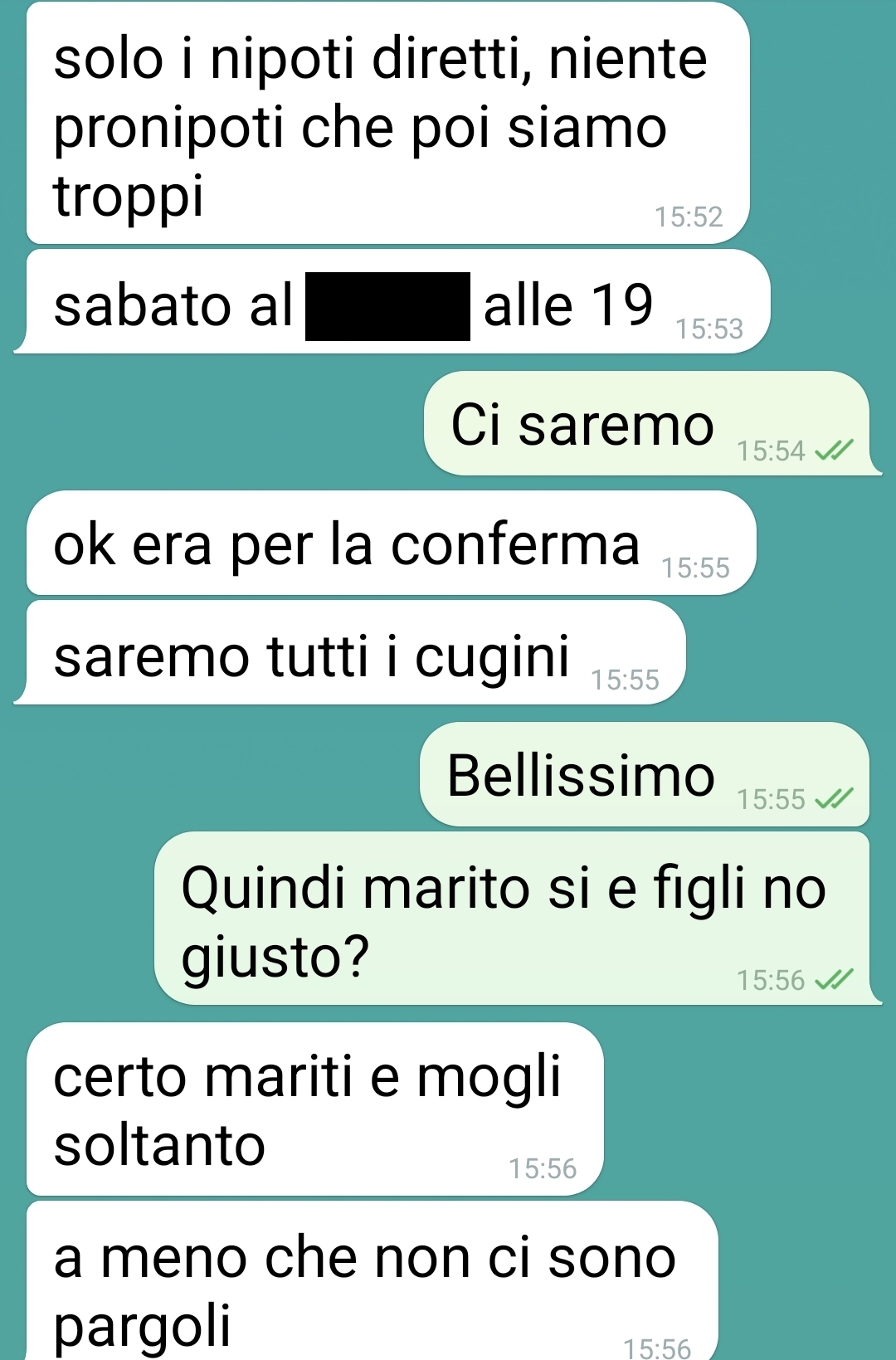Tap the double-tick on the "Quindi marito" message

(x=833, y=980)
